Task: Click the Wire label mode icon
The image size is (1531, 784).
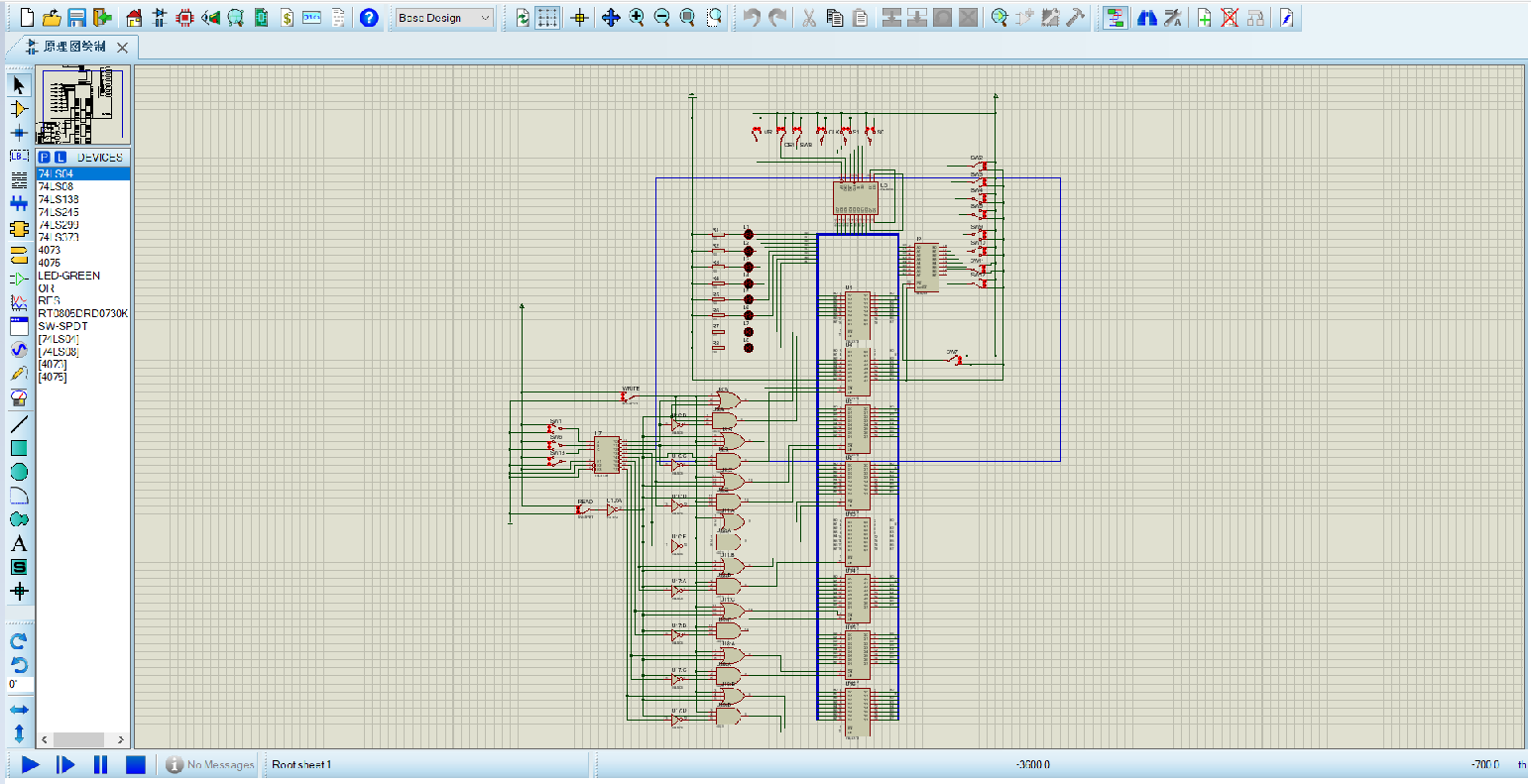Action: click(18, 157)
